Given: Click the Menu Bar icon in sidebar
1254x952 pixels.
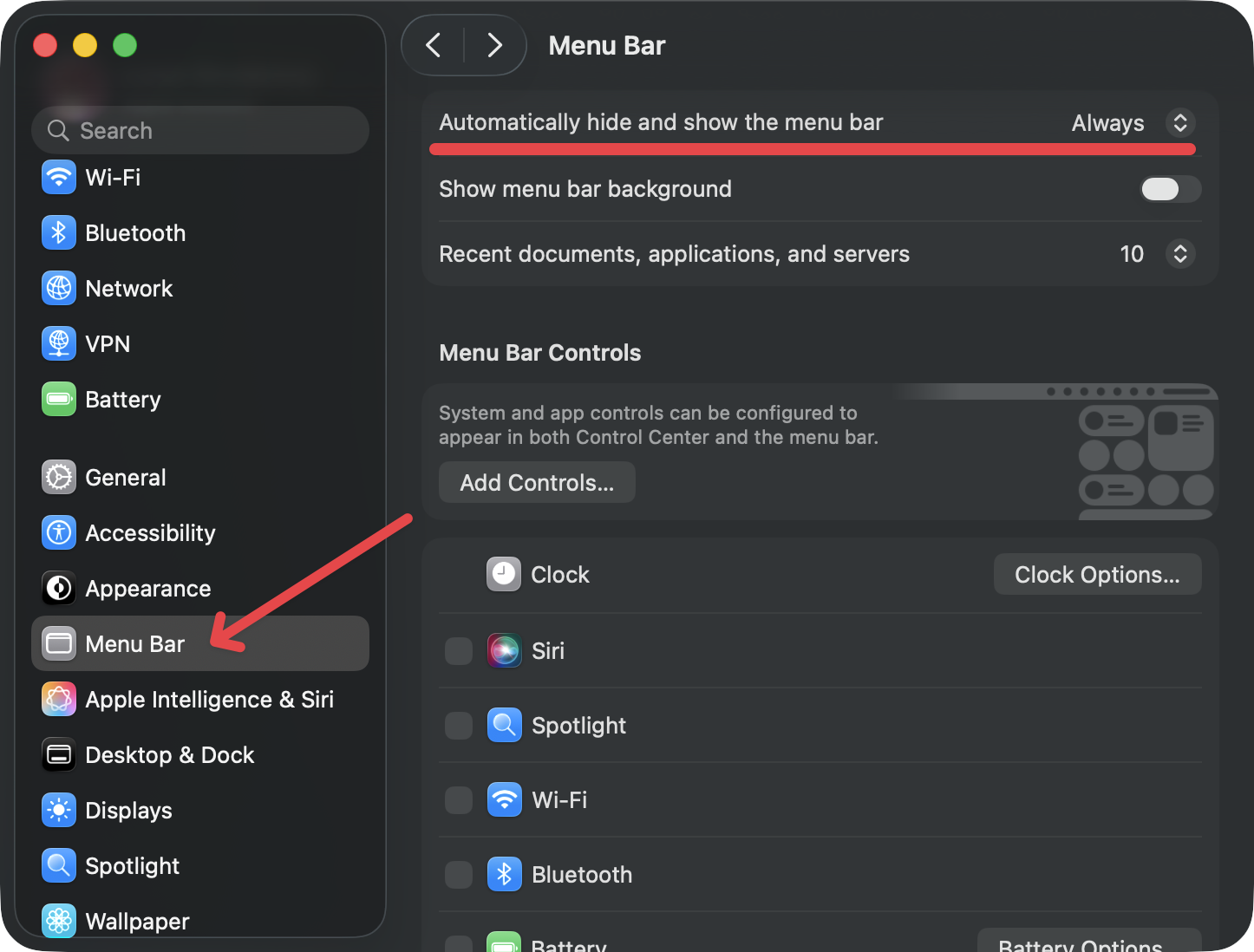Looking at the screenshot, I should coord(59,643).
